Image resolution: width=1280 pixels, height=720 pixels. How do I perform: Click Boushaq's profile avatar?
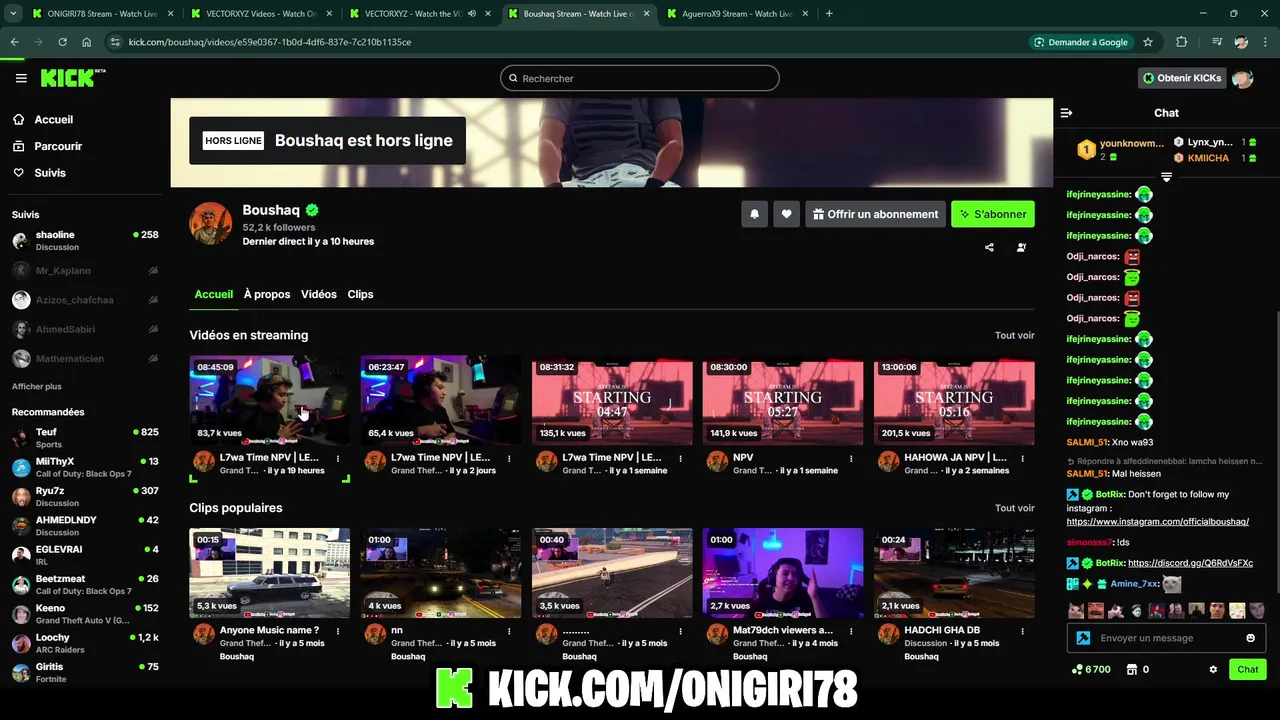tap(210, 223)
